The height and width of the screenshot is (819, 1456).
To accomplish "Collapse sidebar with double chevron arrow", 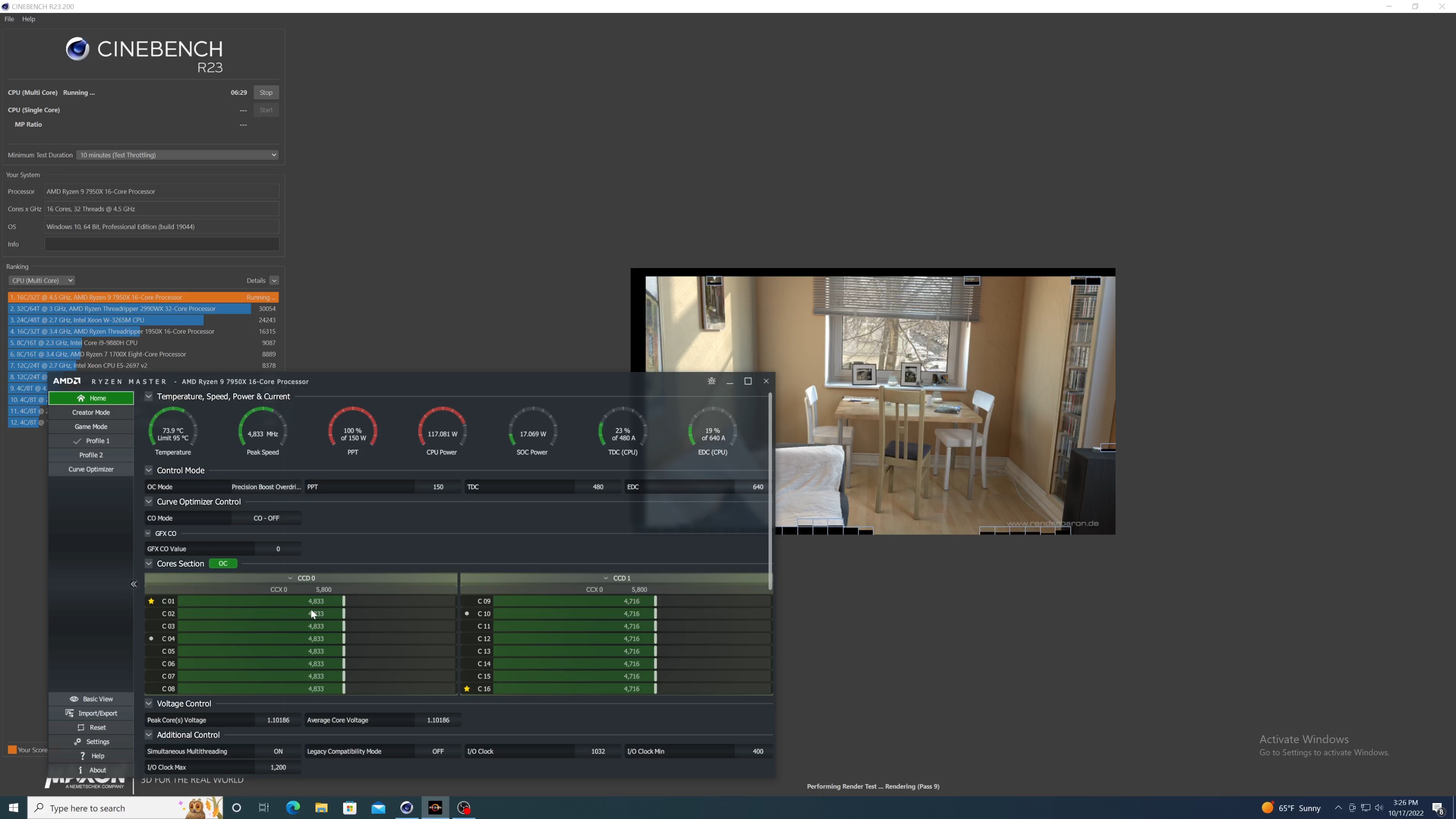I will click(x=133, y=585).
